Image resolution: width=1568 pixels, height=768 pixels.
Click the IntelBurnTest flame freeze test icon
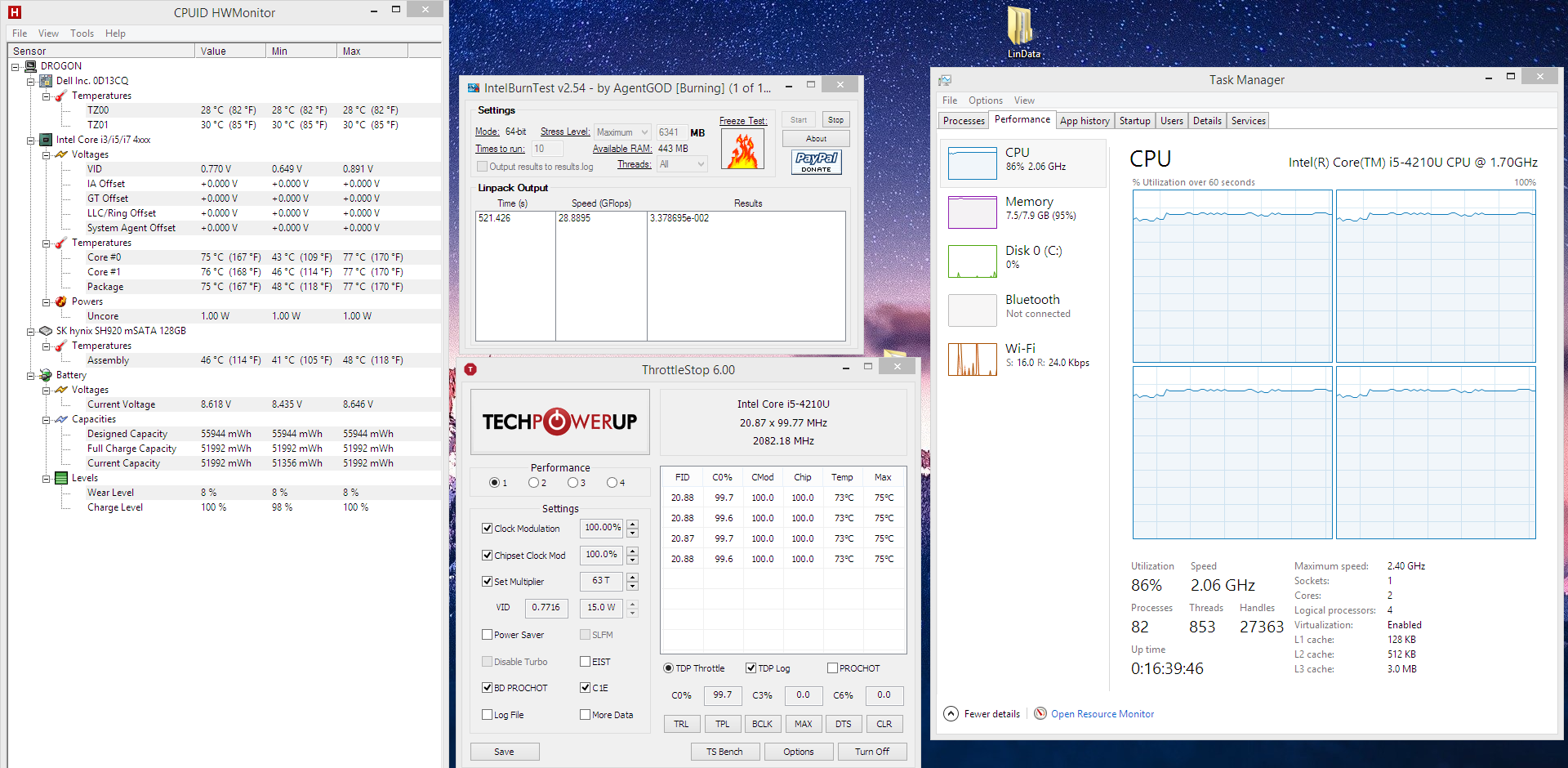click(743, 150)
